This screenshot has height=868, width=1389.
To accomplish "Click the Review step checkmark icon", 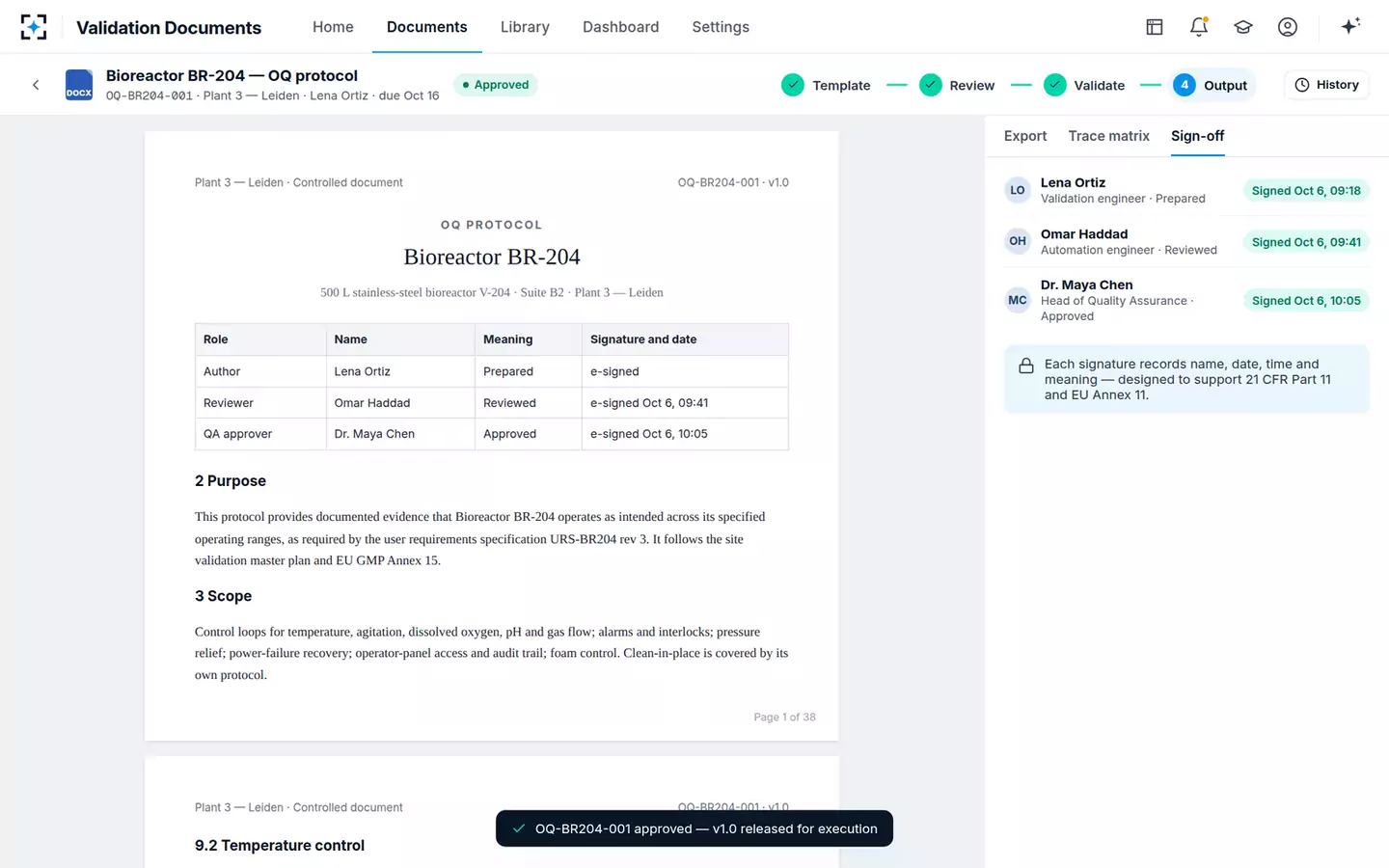I will 931,85.
